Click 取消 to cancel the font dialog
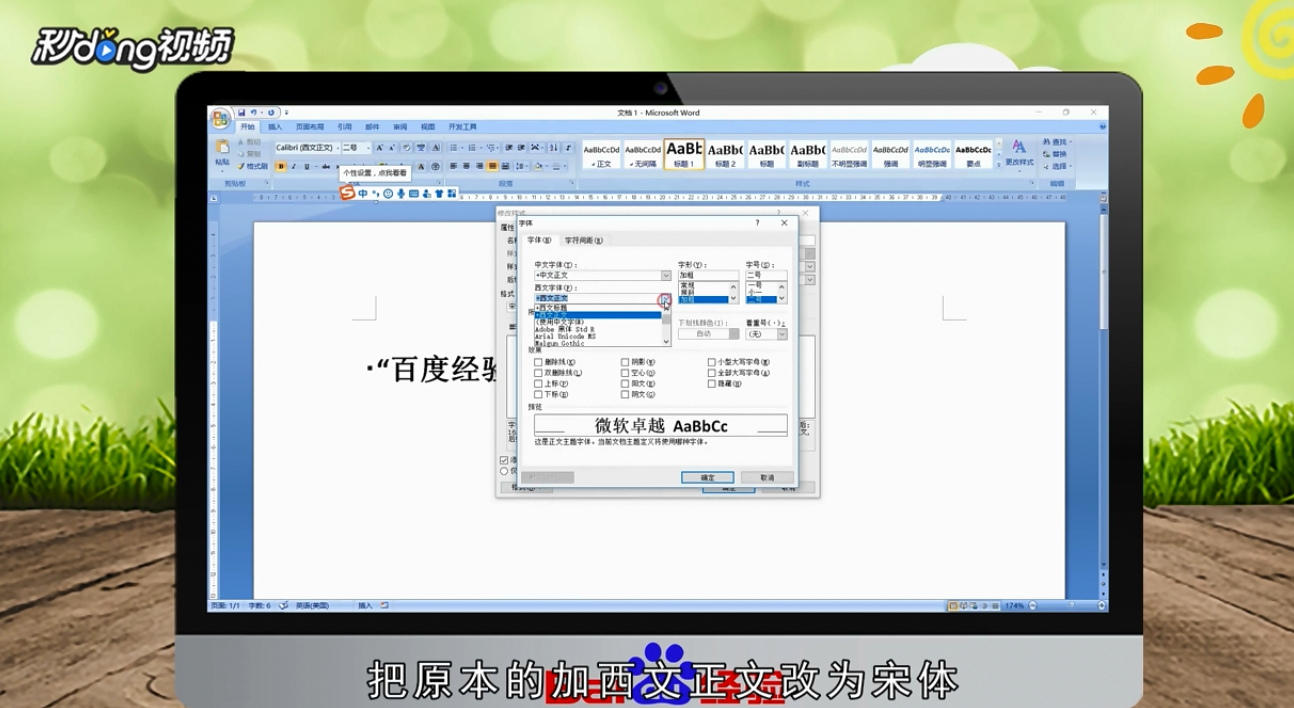1294x708 pixels. tap(765, 477)
